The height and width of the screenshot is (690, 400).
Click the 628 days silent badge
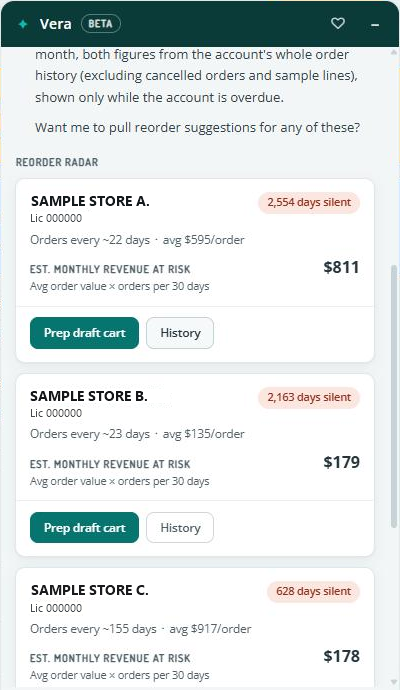coord(313,591)
